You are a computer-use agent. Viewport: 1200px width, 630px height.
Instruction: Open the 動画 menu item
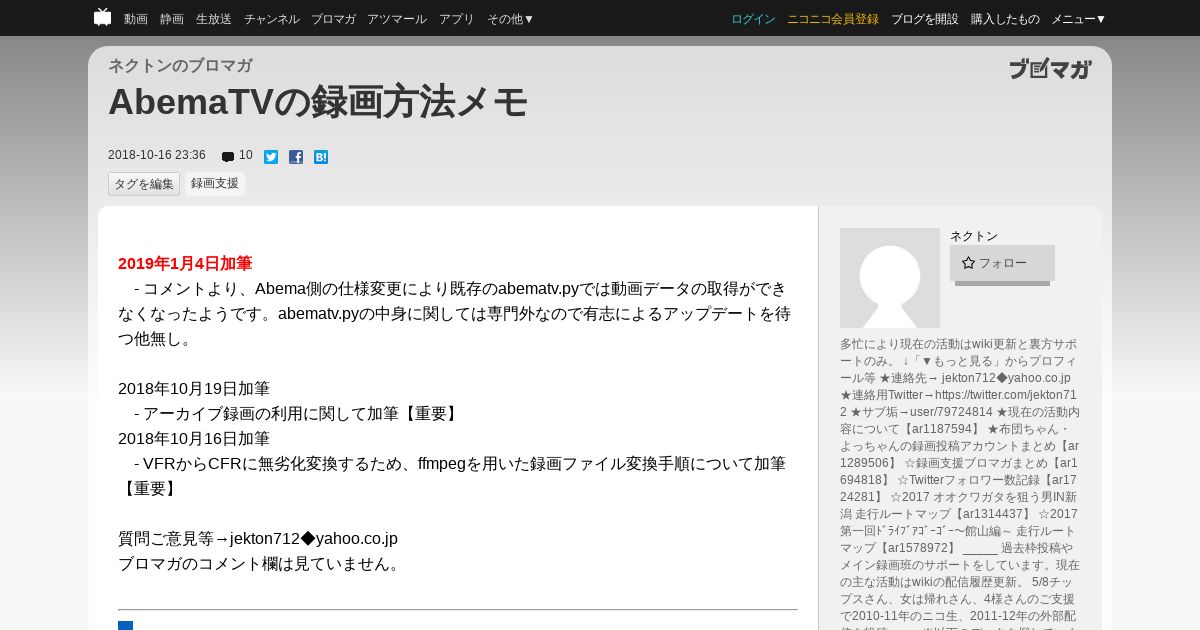pos(136,19)
